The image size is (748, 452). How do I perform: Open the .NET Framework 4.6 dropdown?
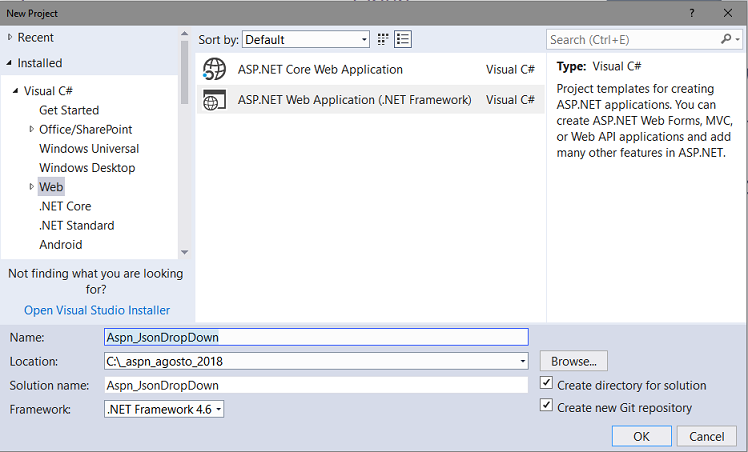pyautogui.click(x=164, y=409)
